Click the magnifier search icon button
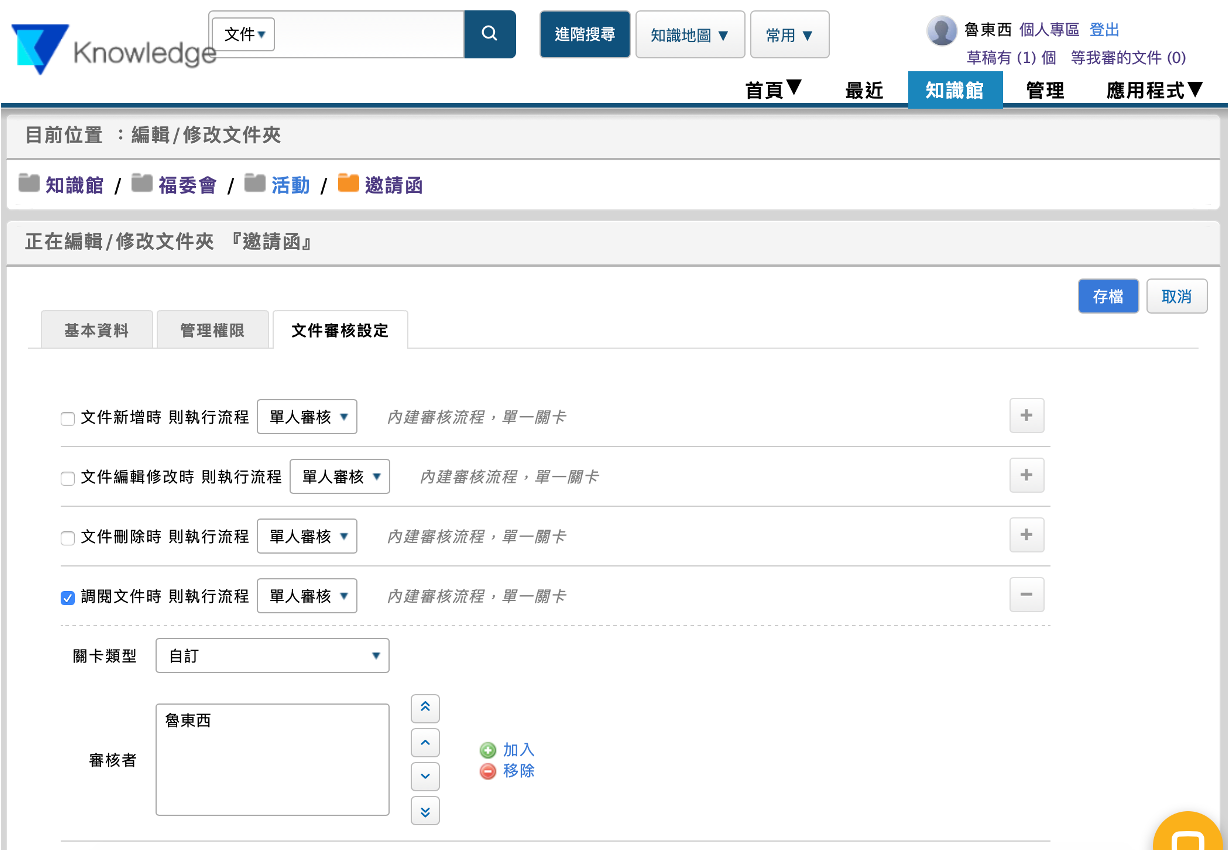This screenshot has height=850, width=1228. (x=489, y=34)
